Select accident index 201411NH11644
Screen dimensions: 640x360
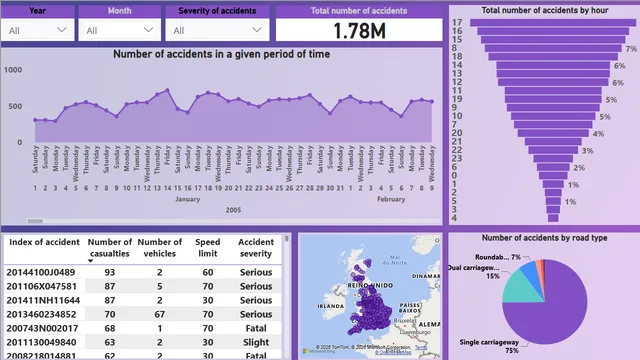(x=43, y=300)
